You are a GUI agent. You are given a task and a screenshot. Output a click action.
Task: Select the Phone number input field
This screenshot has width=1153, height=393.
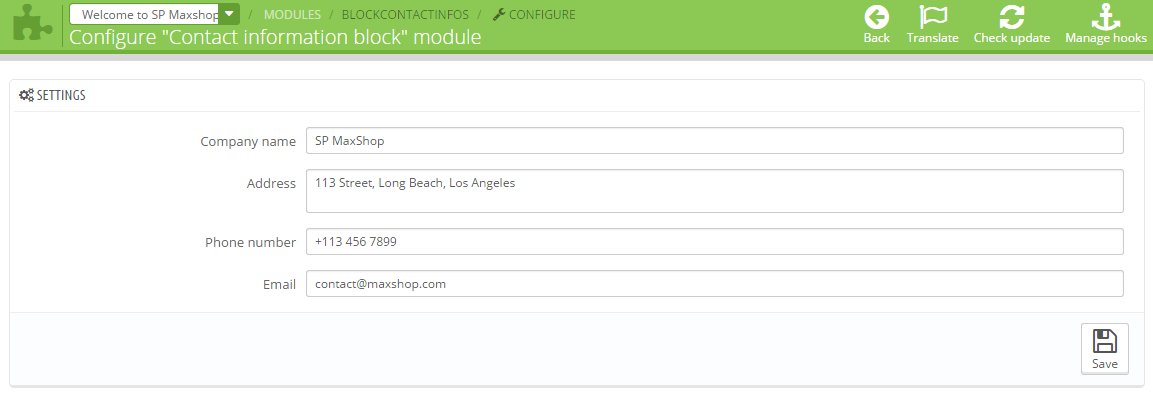click(x=715, y=241)
